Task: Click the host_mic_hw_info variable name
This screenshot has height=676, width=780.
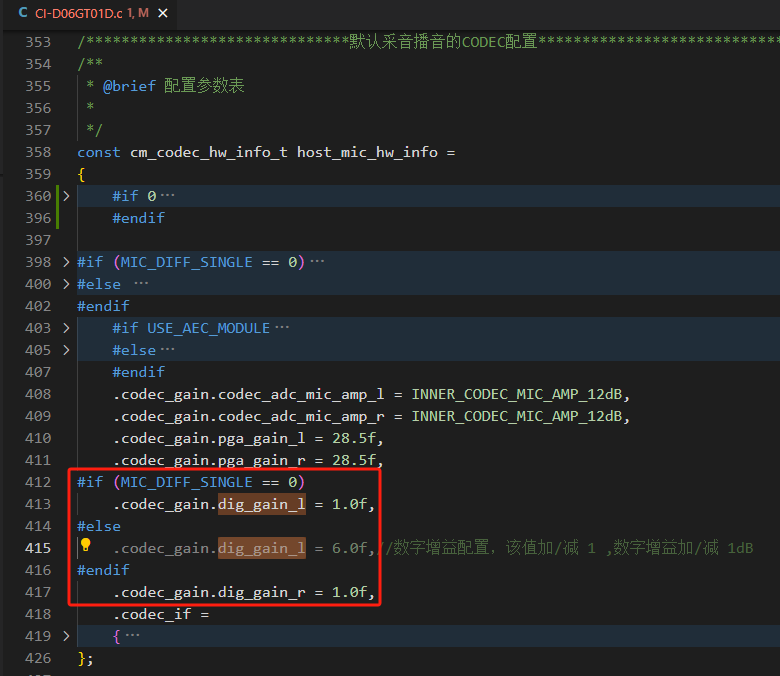Action: [367, 152]
